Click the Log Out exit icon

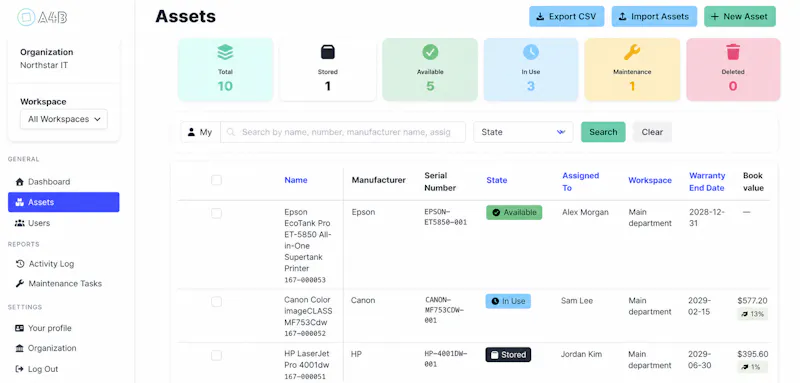pyautogui.click(x=20, y=369)
